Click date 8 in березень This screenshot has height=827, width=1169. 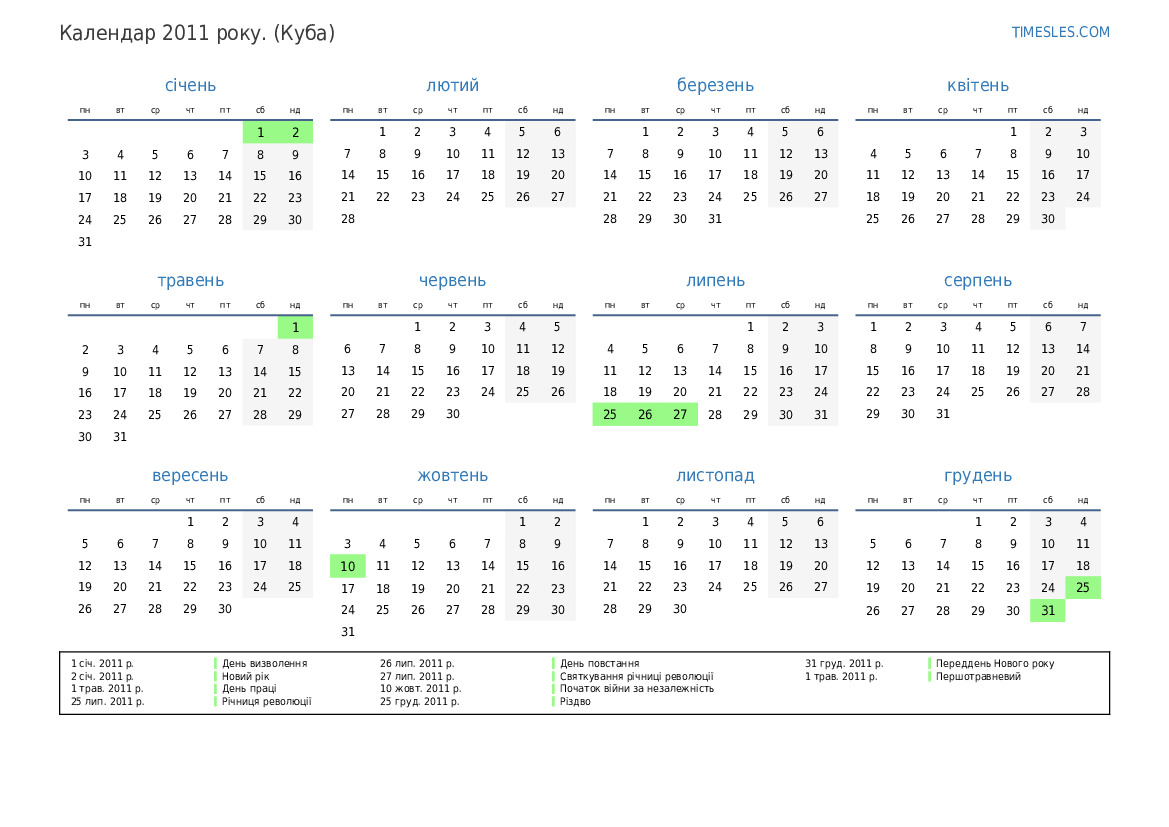[x=645, y=154]
